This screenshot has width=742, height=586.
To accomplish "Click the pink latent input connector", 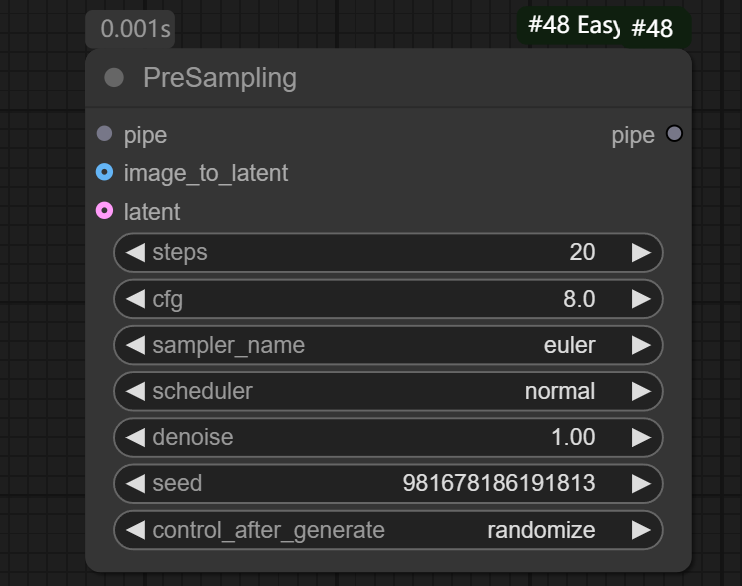I will [x=104, y=211].
